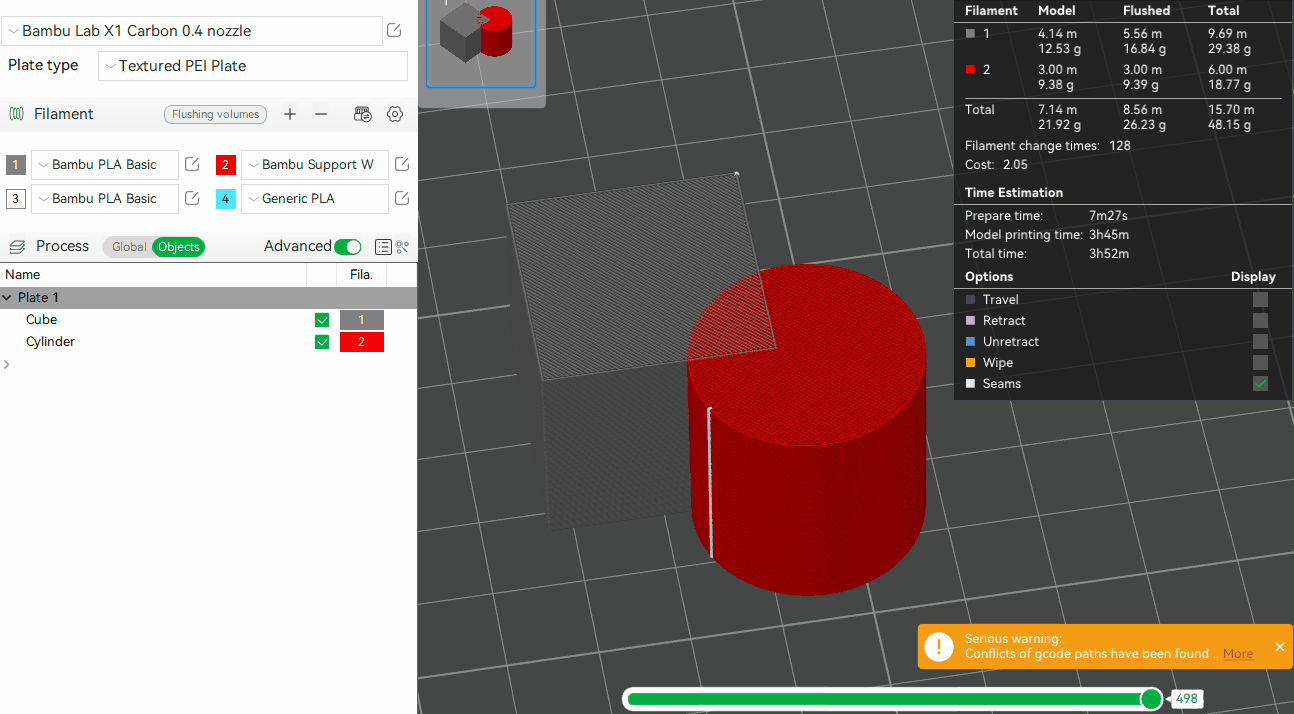Open Flushing volumes settings
The image size is (1294, 714).
215,114
